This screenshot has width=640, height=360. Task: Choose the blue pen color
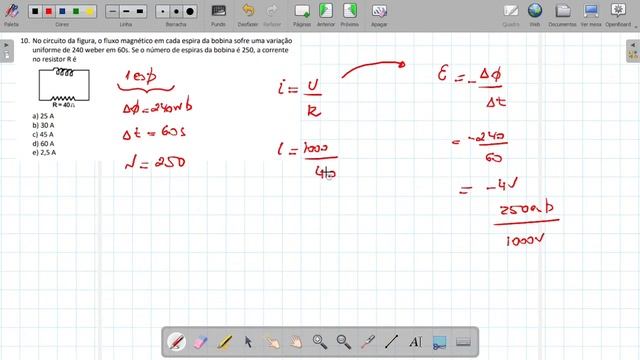[62, 11]
